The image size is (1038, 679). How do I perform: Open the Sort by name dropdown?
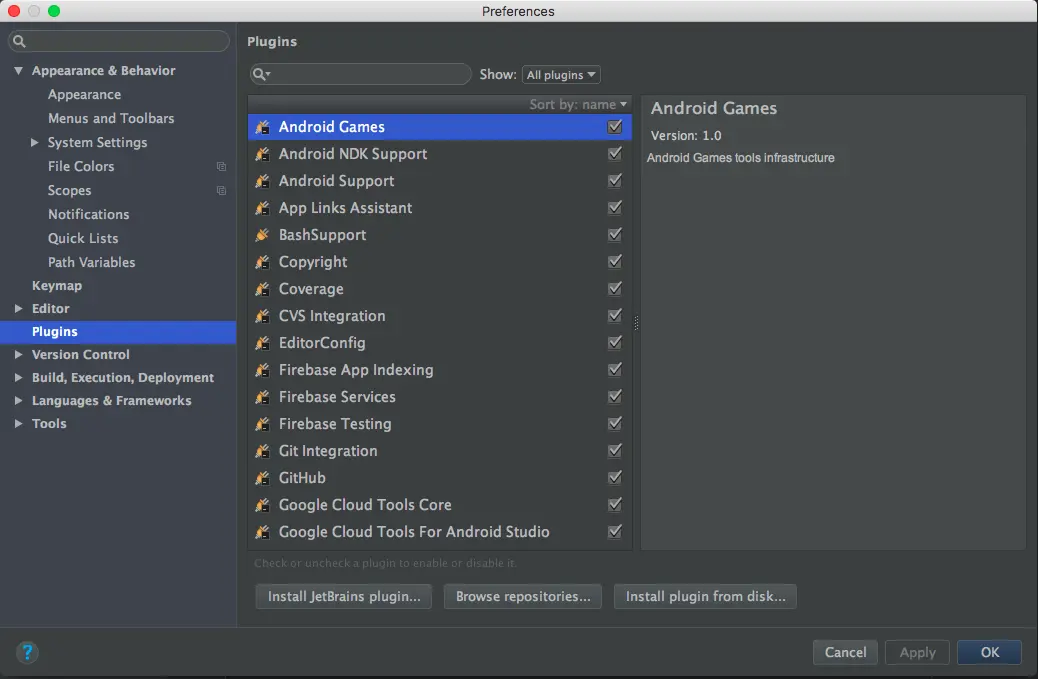click(x=577, y=105)
